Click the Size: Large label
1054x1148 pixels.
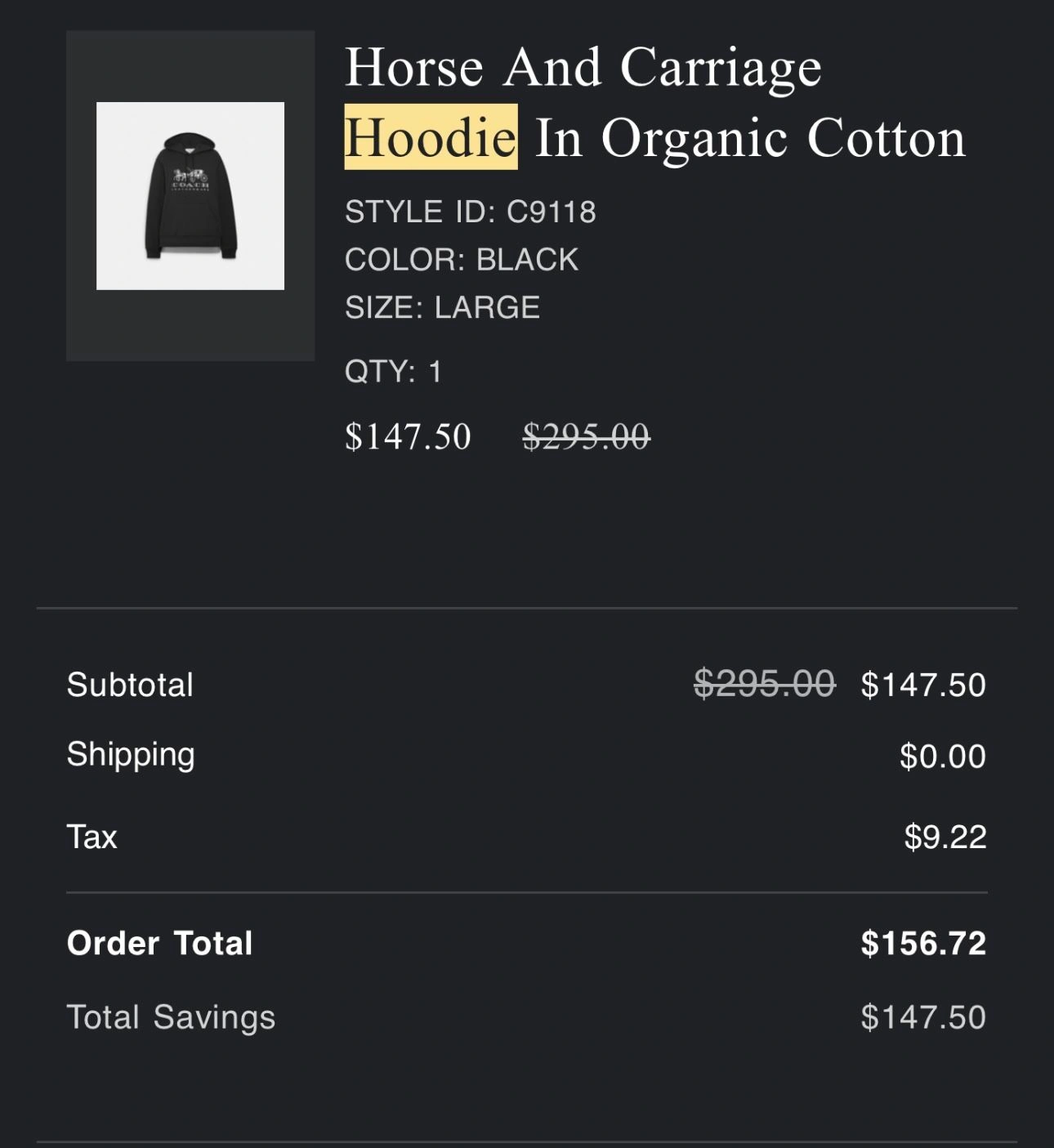point(442,308)
